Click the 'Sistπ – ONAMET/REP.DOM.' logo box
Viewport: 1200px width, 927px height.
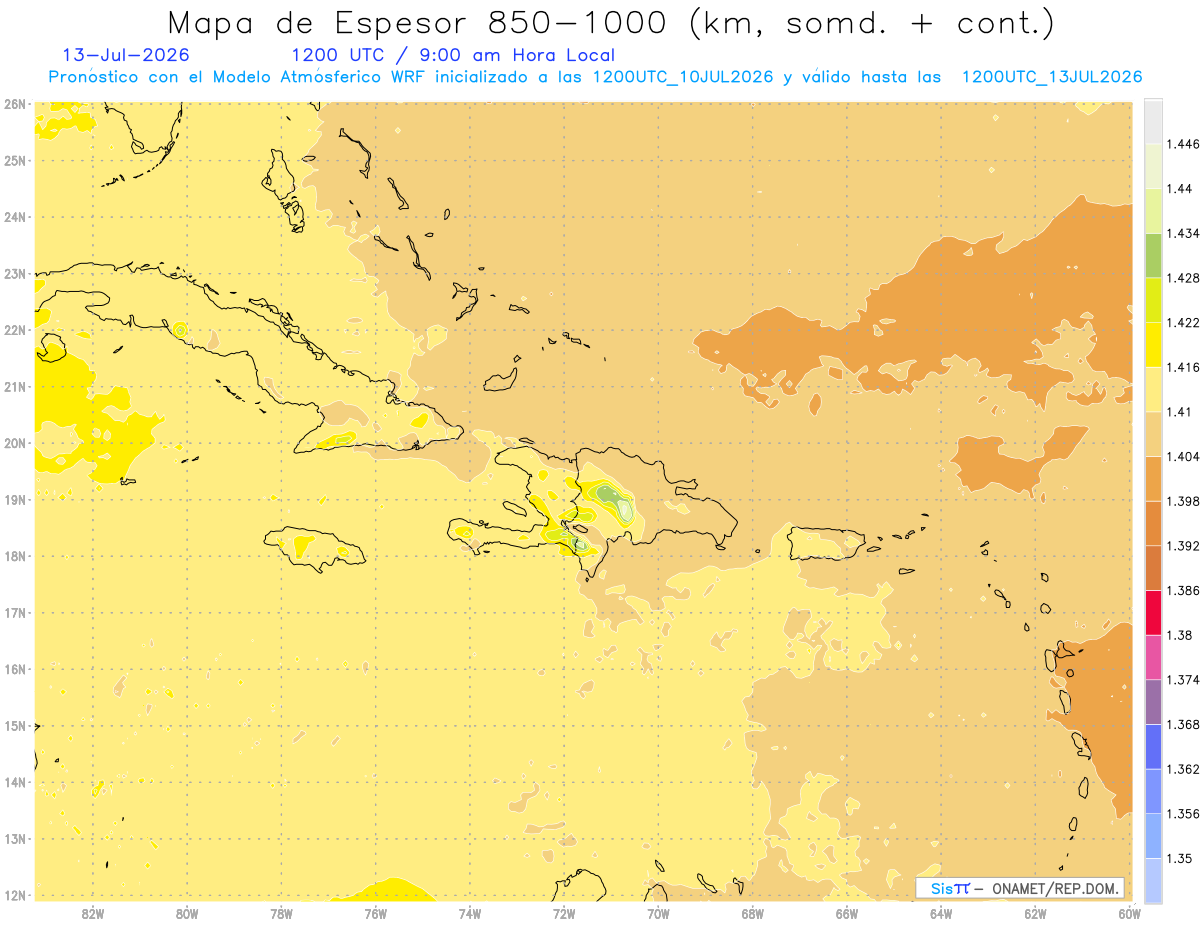tap(1020, 888)
